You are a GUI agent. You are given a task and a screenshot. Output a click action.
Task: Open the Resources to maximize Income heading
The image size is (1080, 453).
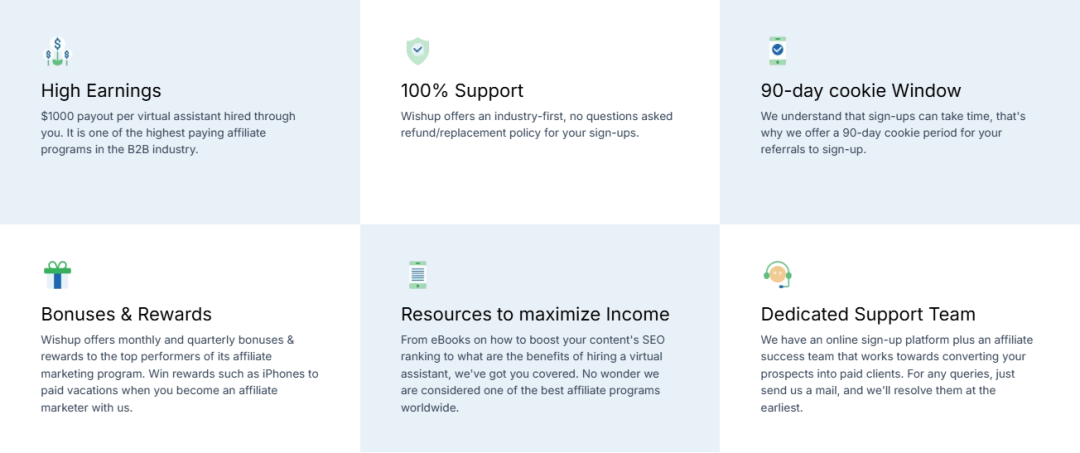pos(535,315)
